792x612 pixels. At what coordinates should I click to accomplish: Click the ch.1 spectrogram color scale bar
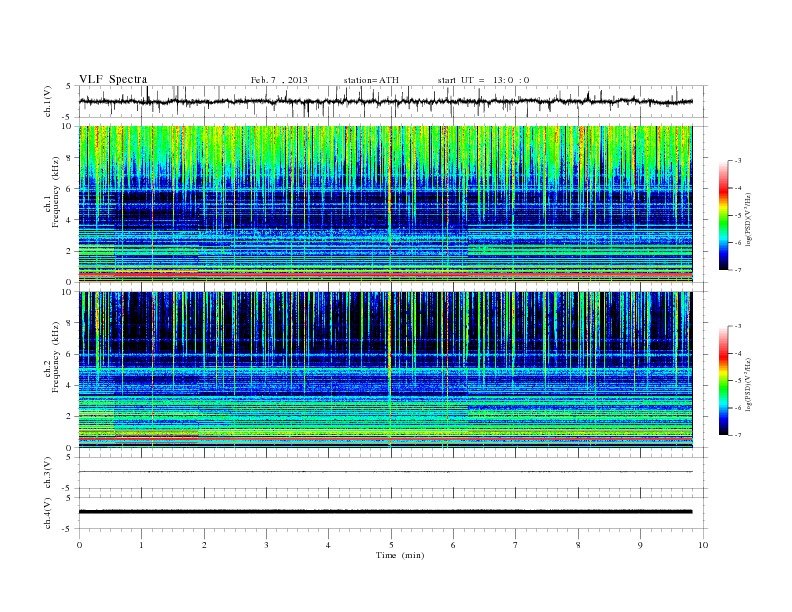coord(724,215)
